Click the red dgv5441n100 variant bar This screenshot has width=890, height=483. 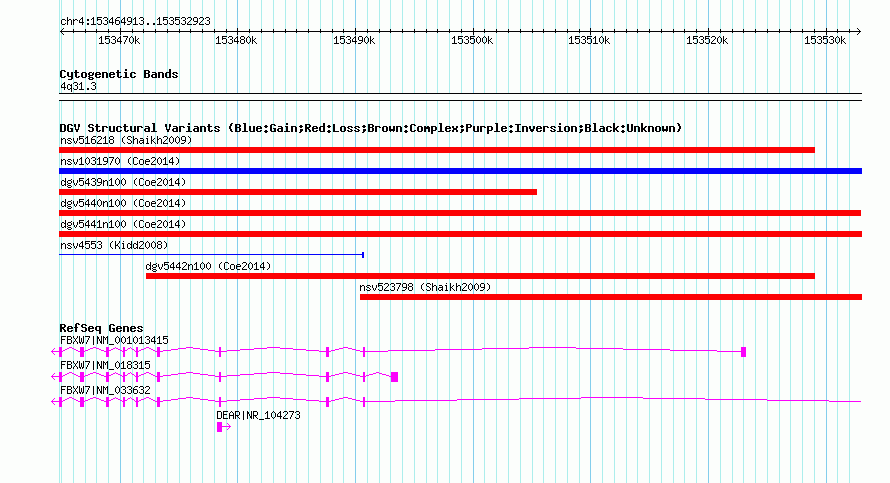(x=460, y=234)
